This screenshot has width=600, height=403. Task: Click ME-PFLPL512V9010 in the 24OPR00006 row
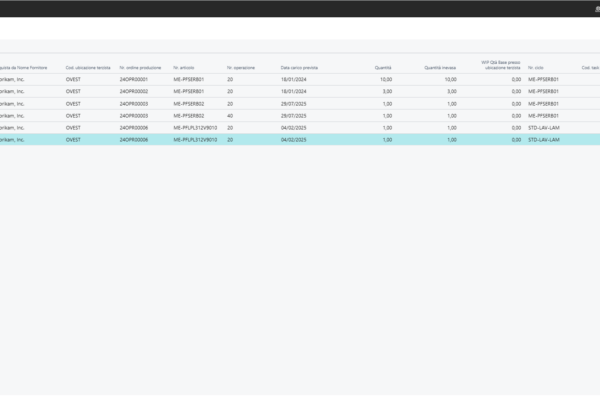pyautogui.click(x=194, y=128)
